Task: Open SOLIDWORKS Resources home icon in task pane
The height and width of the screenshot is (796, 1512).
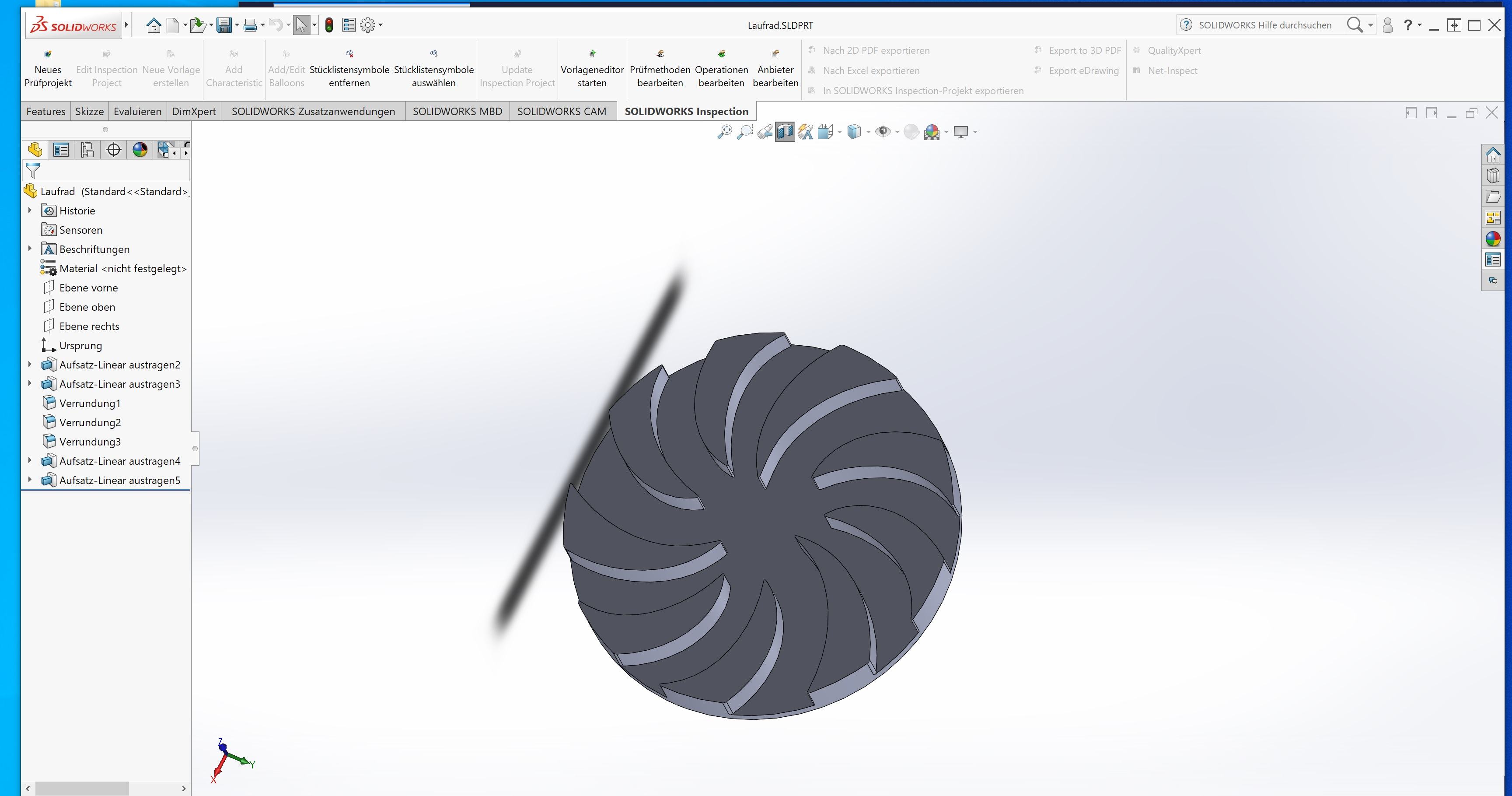Action: pyautogui.click(x=1493, y=155)
